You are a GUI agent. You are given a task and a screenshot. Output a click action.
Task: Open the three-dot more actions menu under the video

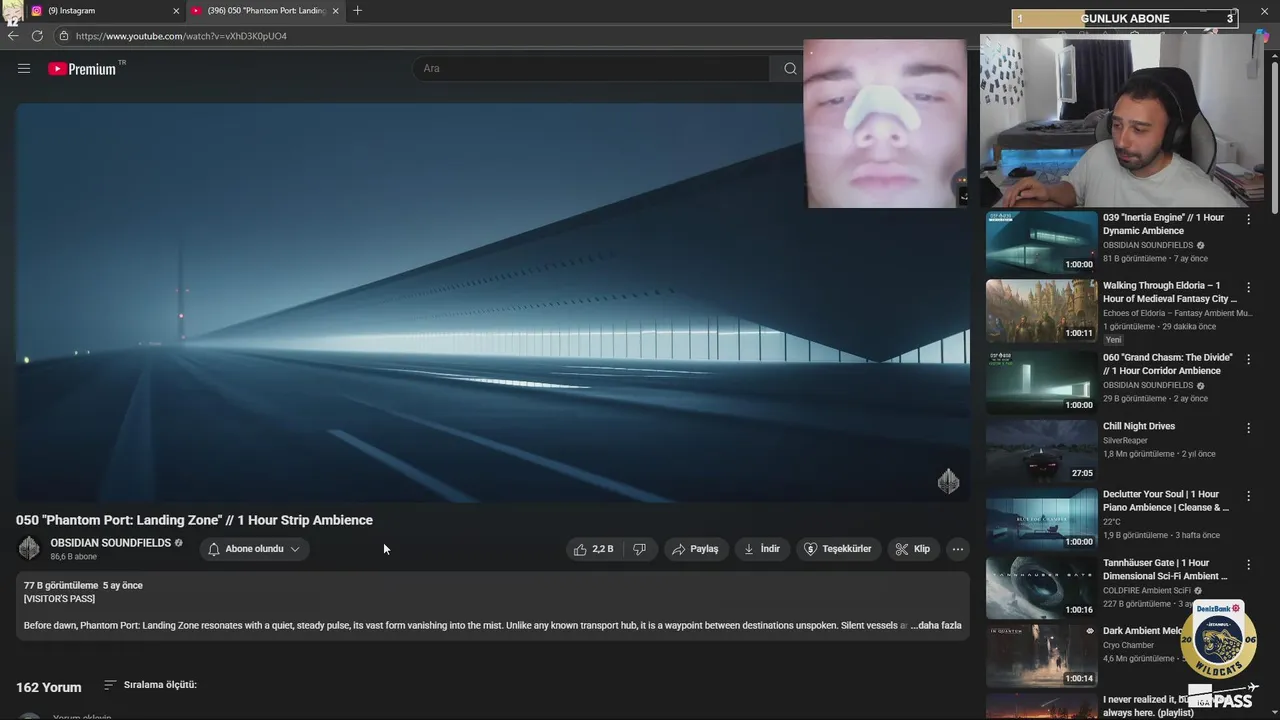958,549
